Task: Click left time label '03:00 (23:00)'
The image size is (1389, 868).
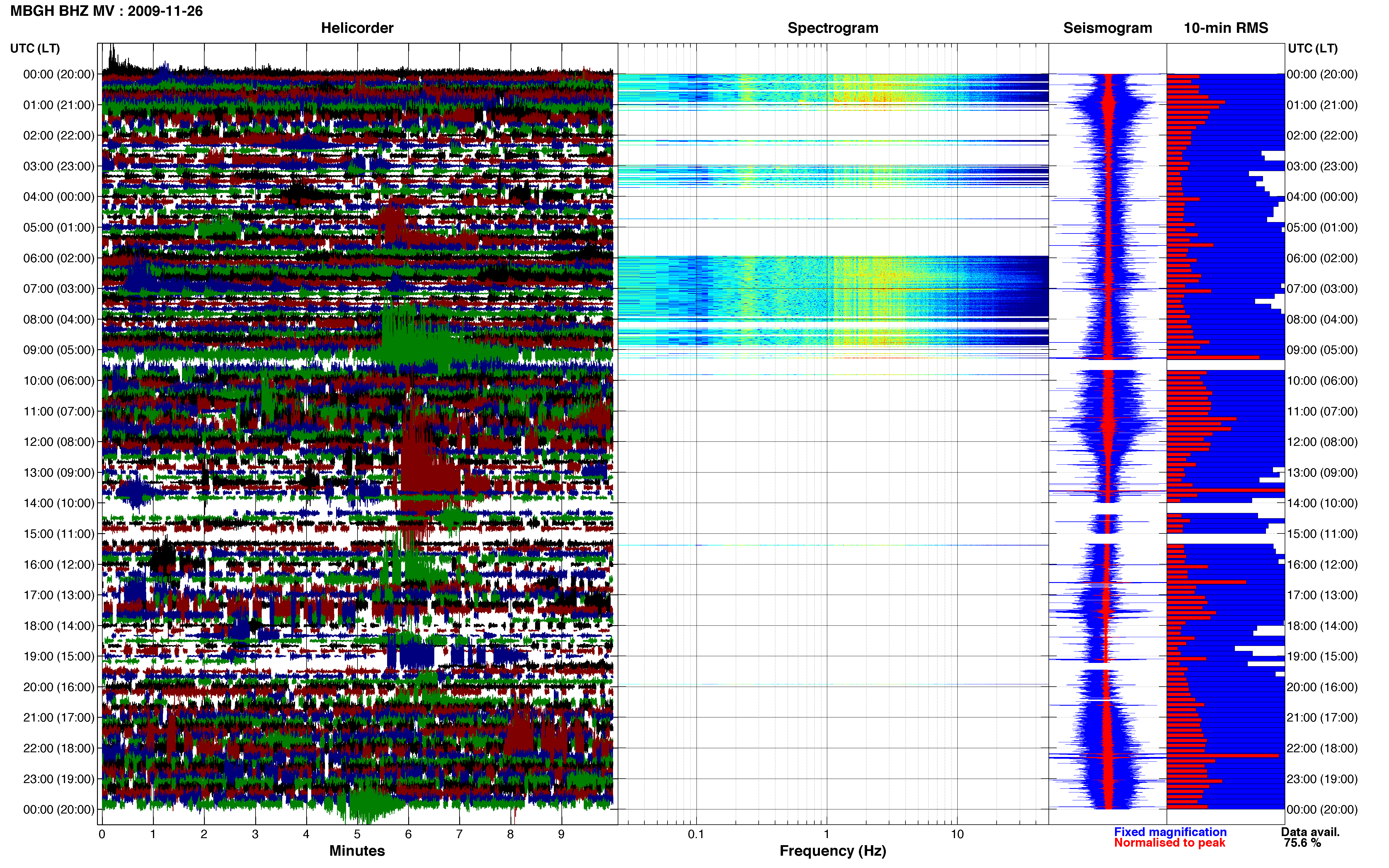Action: pos(59,166)
